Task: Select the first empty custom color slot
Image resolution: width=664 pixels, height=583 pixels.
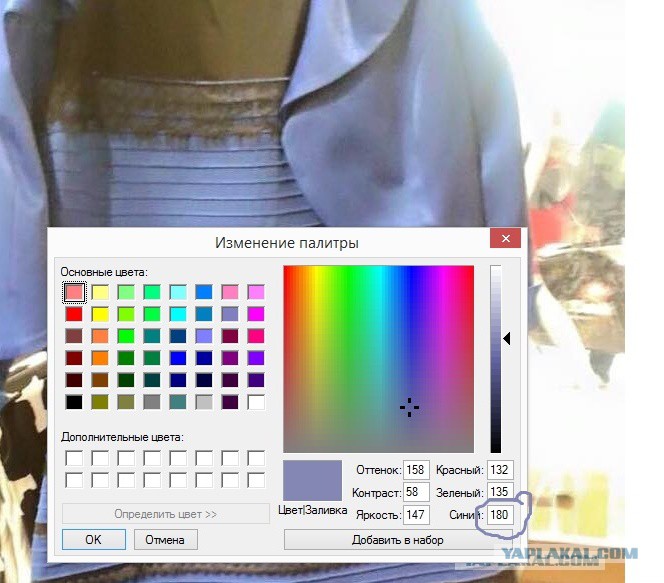Action: [x=74, y=458]
